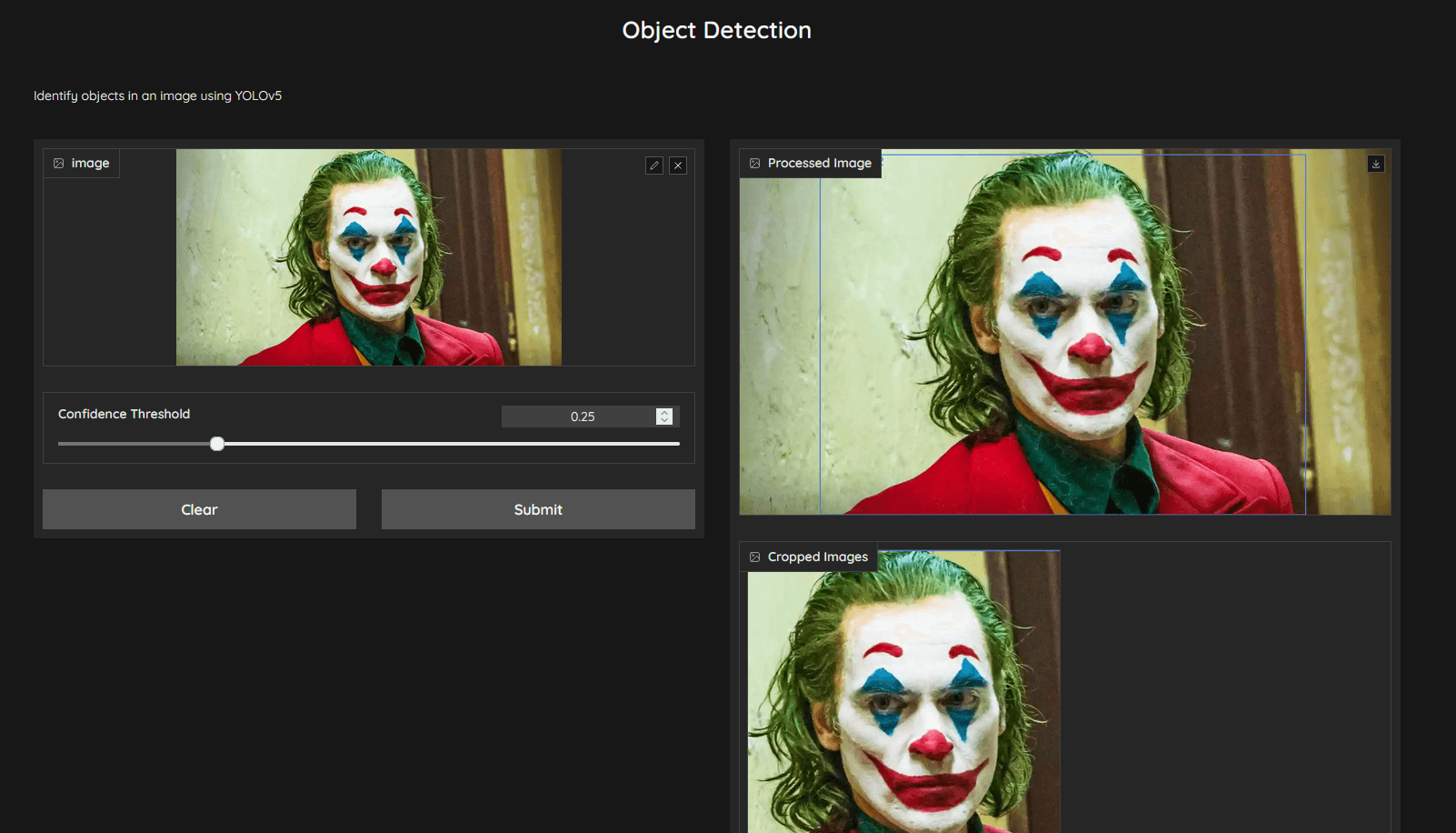The height and width of the screenshot is (833, 1456).
Task: Download the Processed Image using the download icon
Action: coord(1376,163)
